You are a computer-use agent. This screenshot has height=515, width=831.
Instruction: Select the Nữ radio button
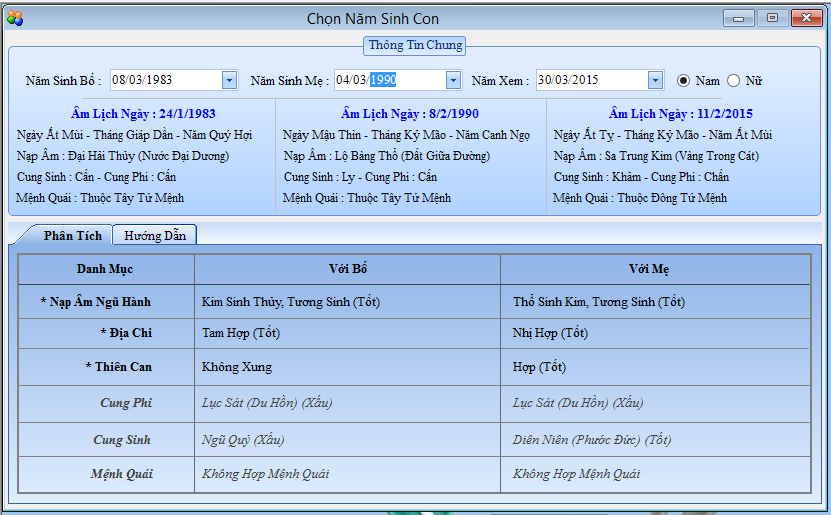[x=733, y=81]
